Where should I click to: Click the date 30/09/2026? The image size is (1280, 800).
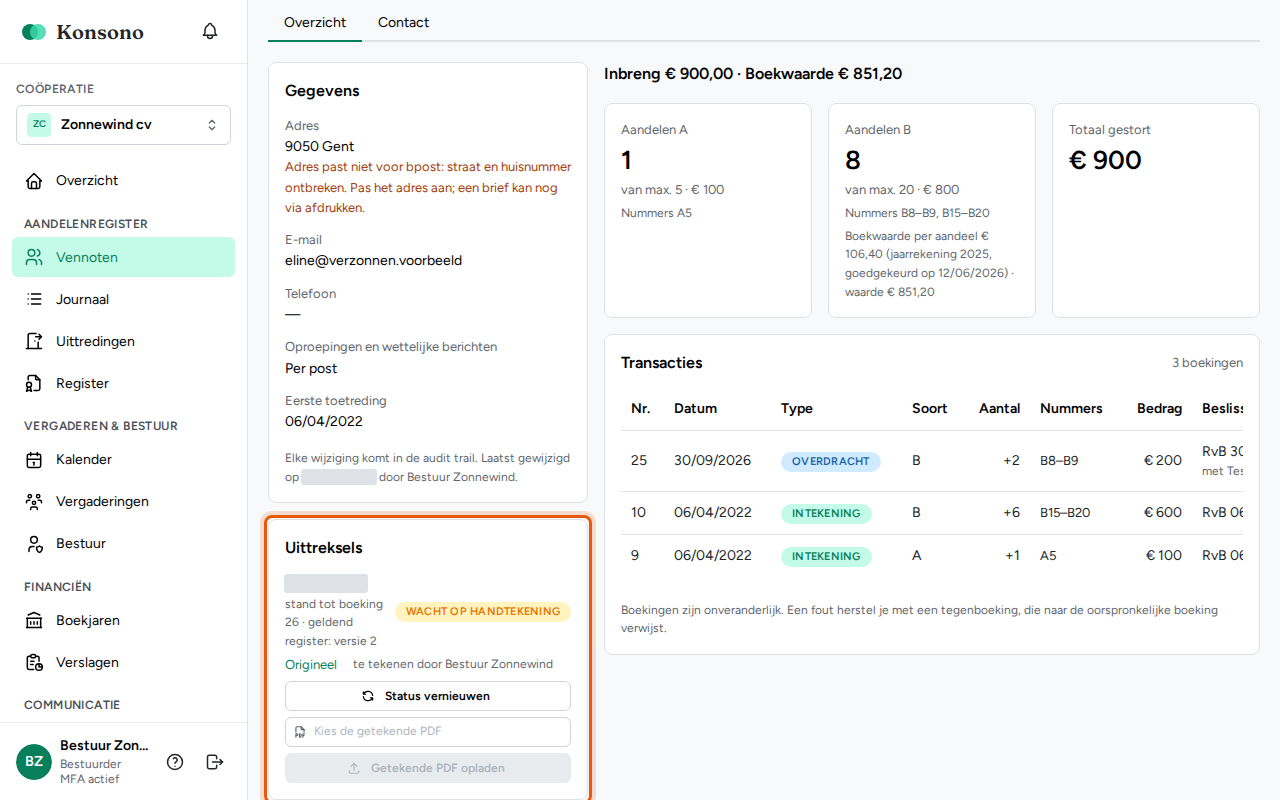click(713, 461)
